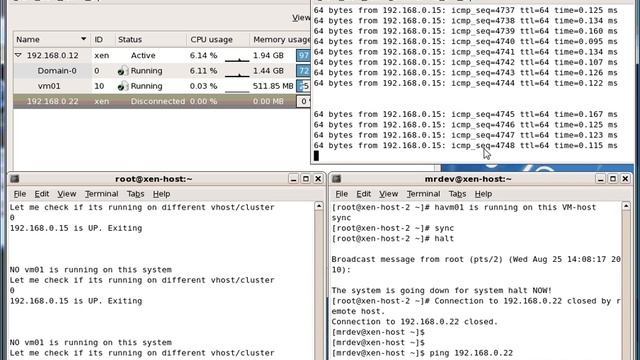Select the Domain-0 row

pyautogui.click(x=162, y=71)
